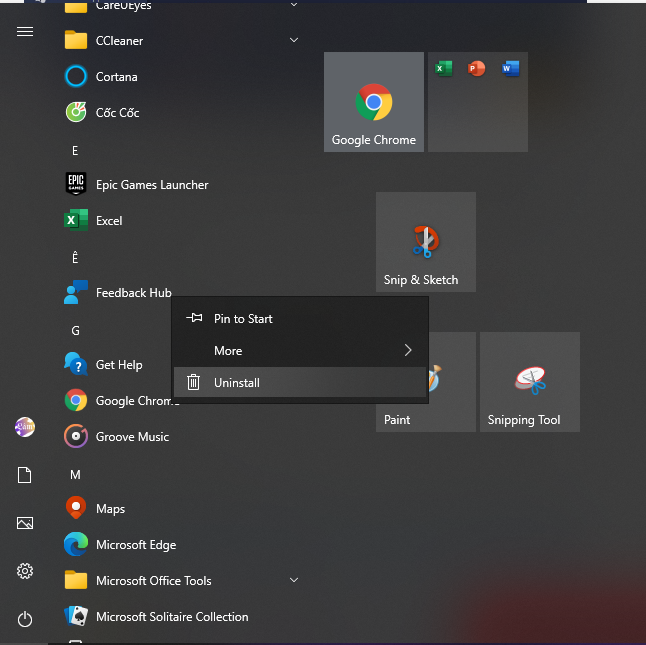Image resolution: width=646 pixels, height=645 pixels.
Task: Open the hamburger menu at top left
Action: [25, 31]
